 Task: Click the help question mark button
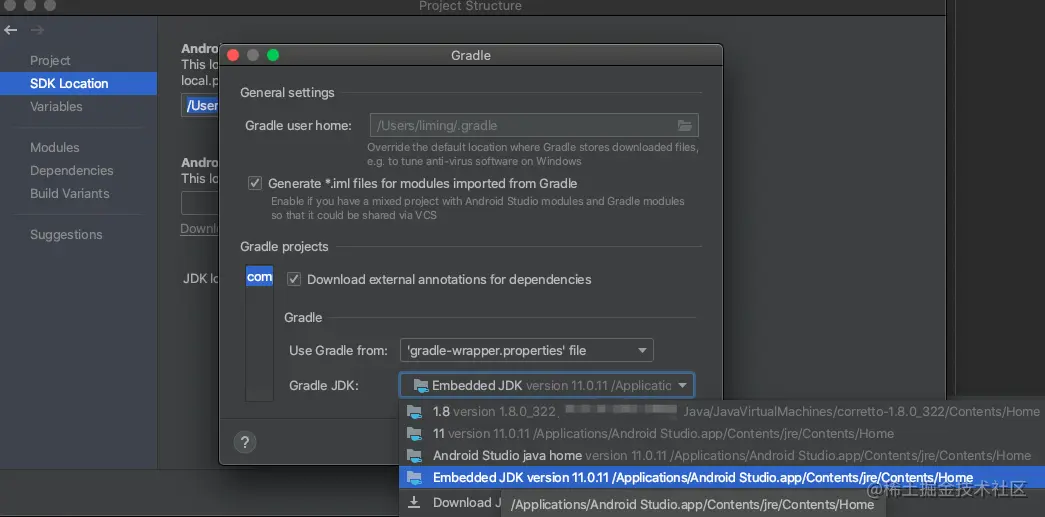(x=245, y=442)
